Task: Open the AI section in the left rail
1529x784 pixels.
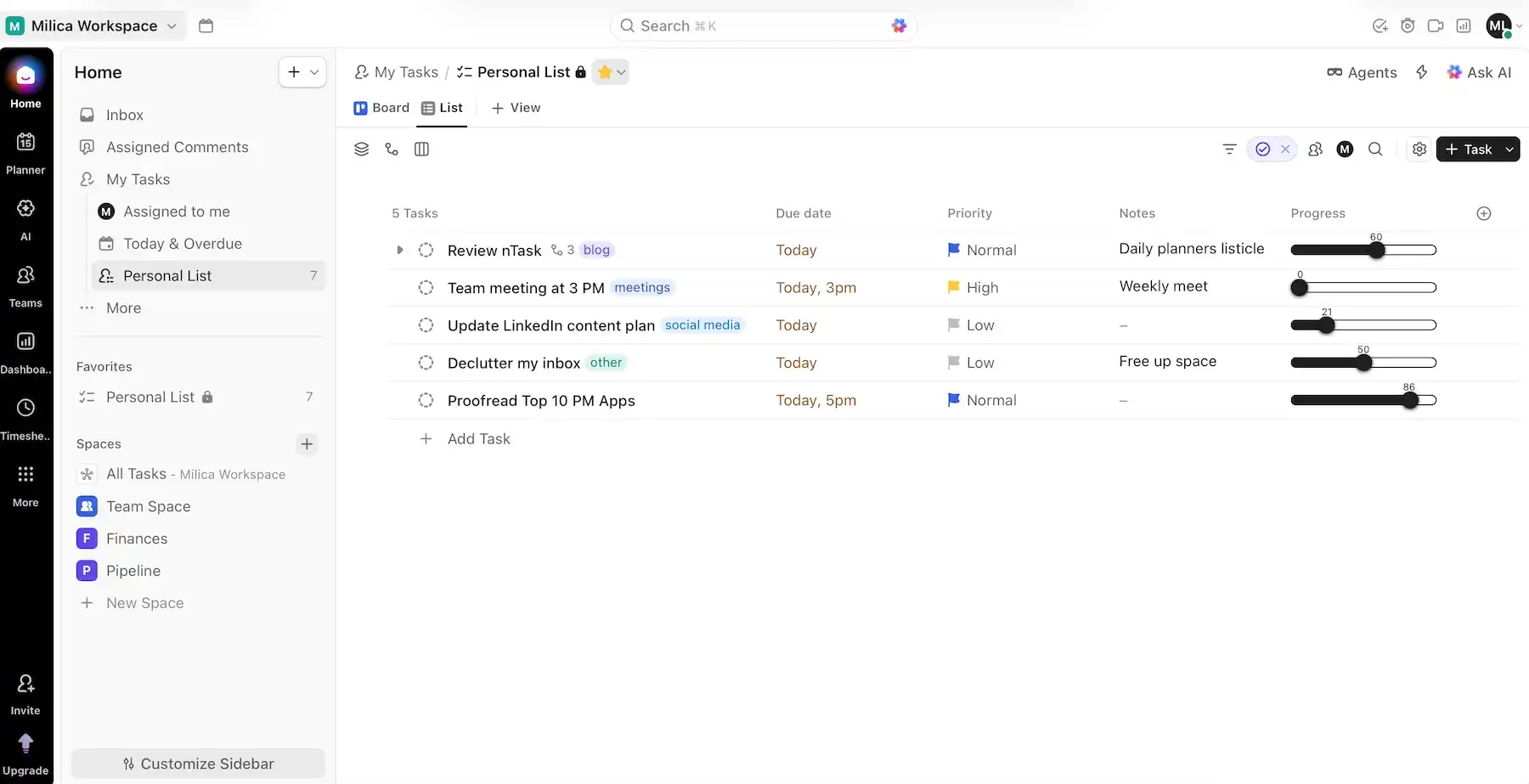Action: pyautogui.click(x=25, y=218)
